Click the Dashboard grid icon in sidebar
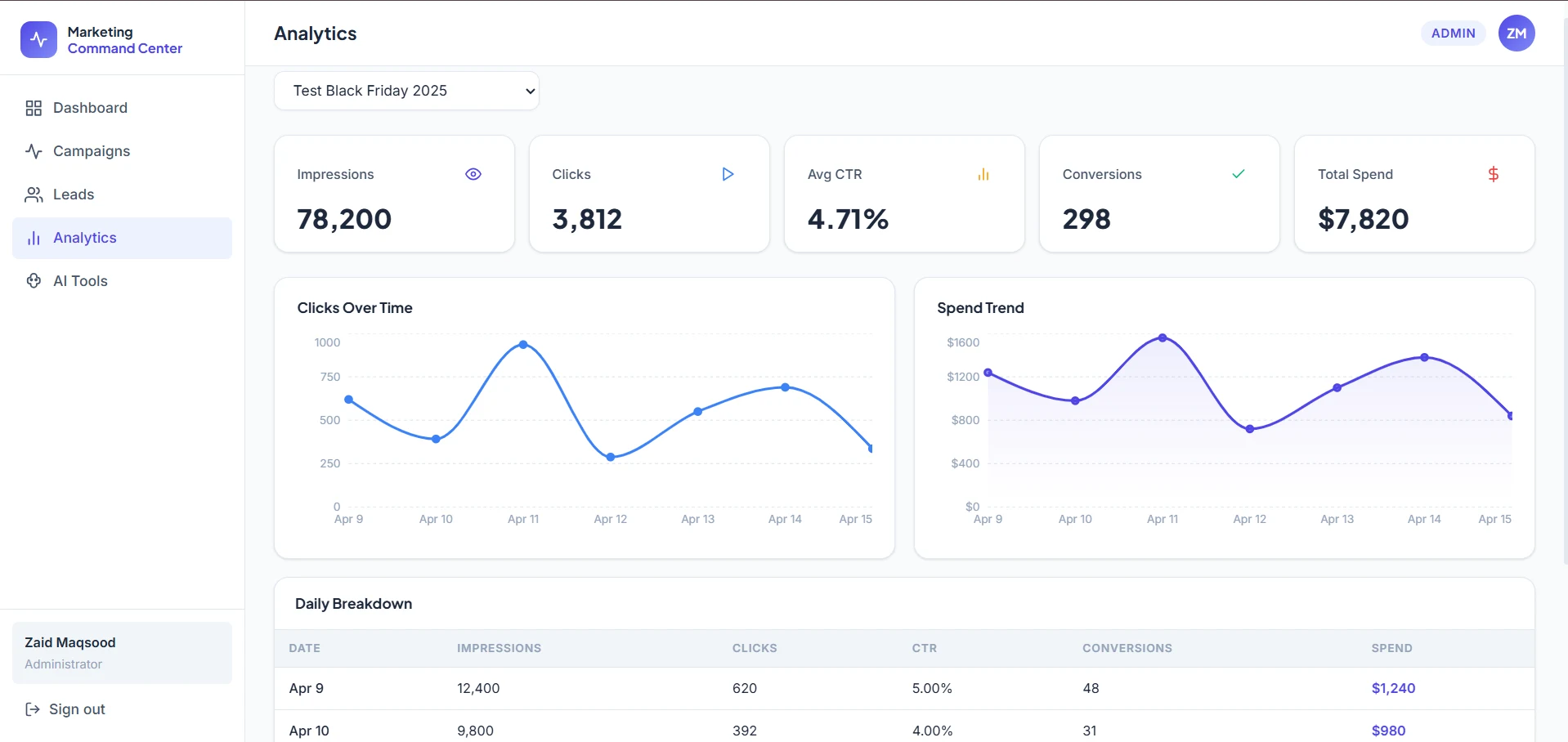Image resolution: width=1568 pixels, height=742 pixels. pos(34,108)
